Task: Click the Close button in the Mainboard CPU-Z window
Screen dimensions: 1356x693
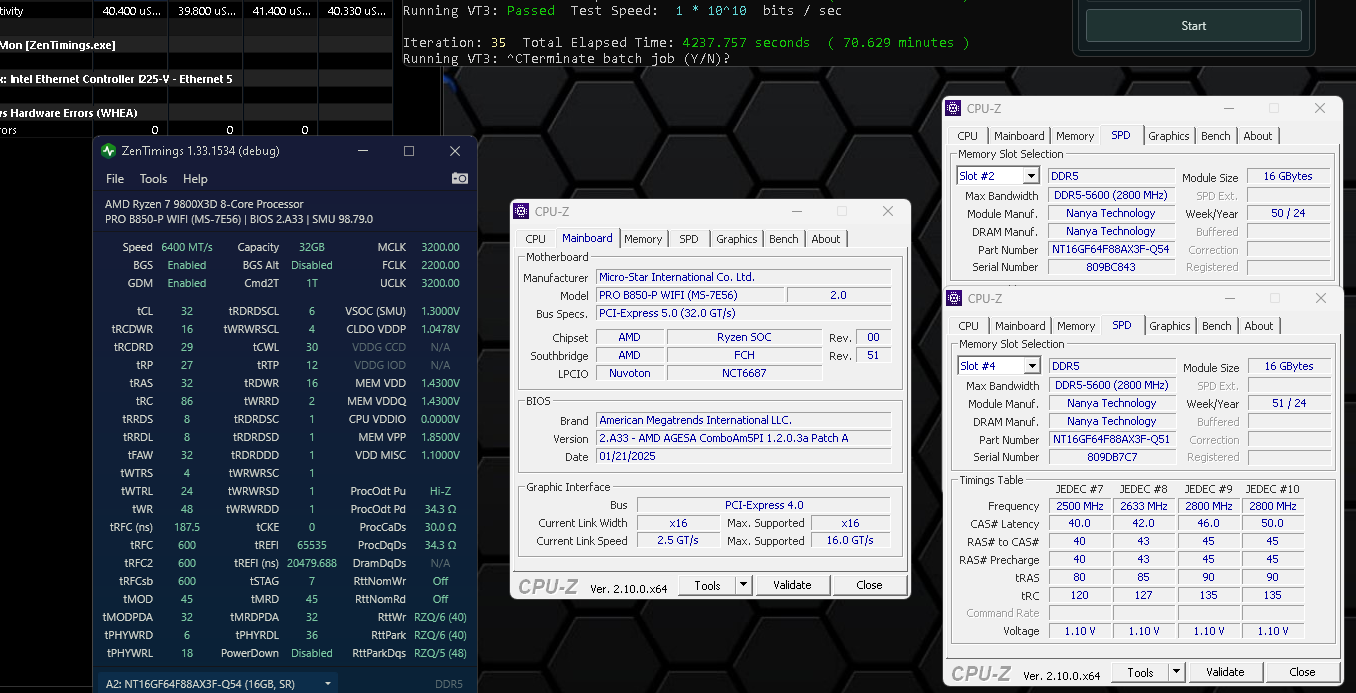Action: point(869,585)
